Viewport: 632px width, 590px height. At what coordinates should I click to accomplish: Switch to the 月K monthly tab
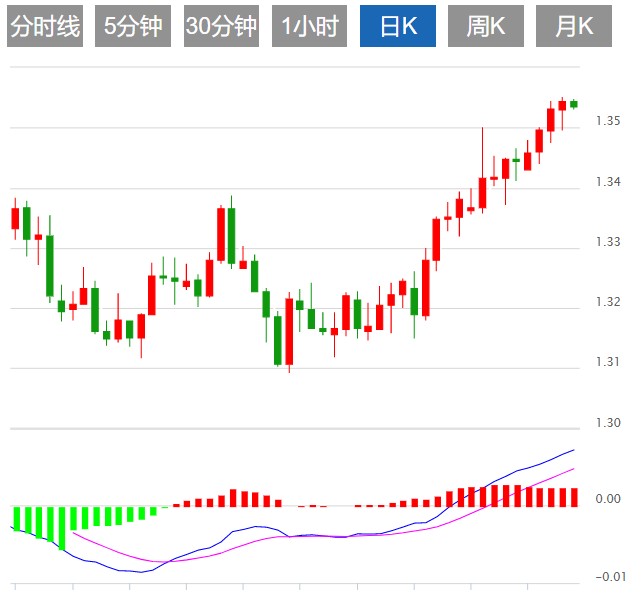coord(574,26)
